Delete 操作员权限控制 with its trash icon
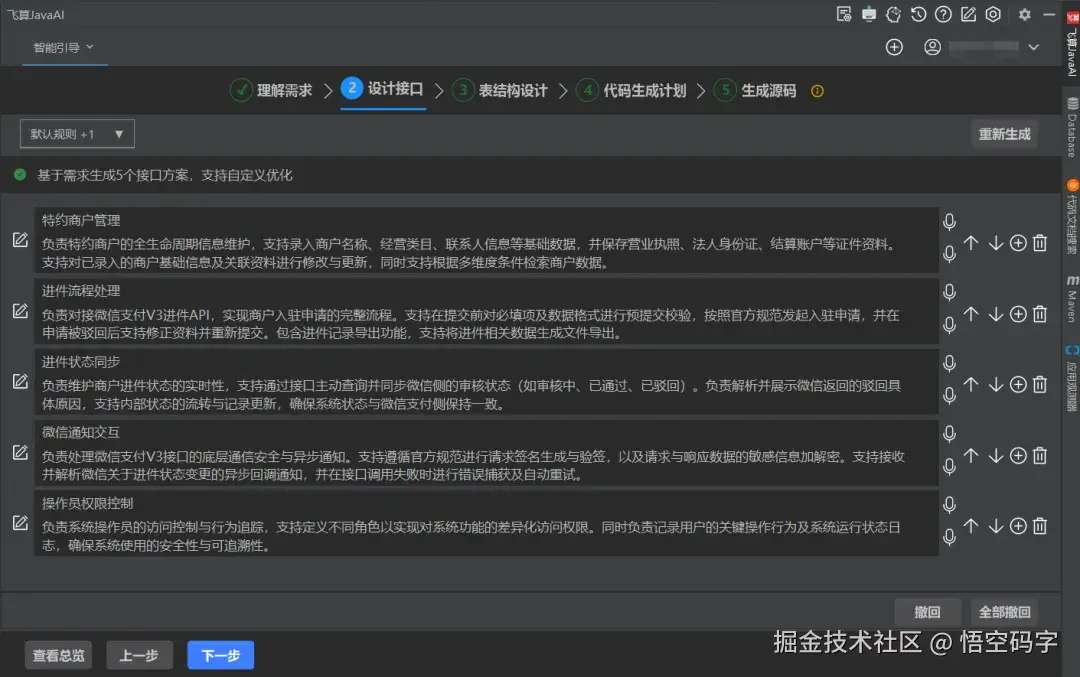 pyautogui.click(x=1039, y=525)
